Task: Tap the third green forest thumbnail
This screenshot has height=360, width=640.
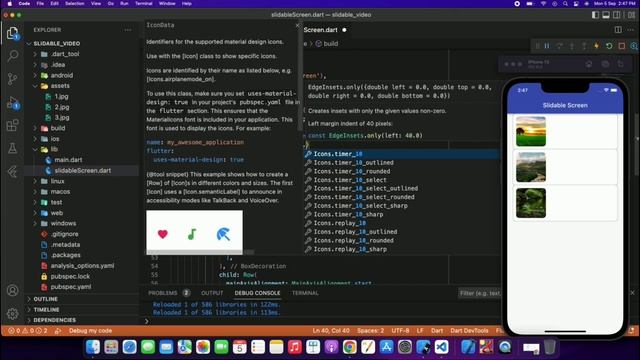Action: pyautogui.click(x=531, y=203)
